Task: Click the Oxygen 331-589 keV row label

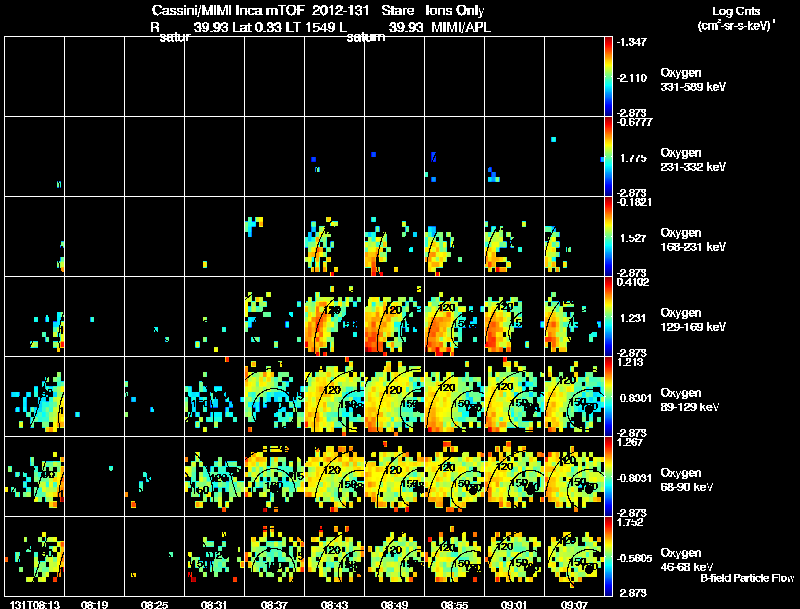Action: click(x=693, y=80)
